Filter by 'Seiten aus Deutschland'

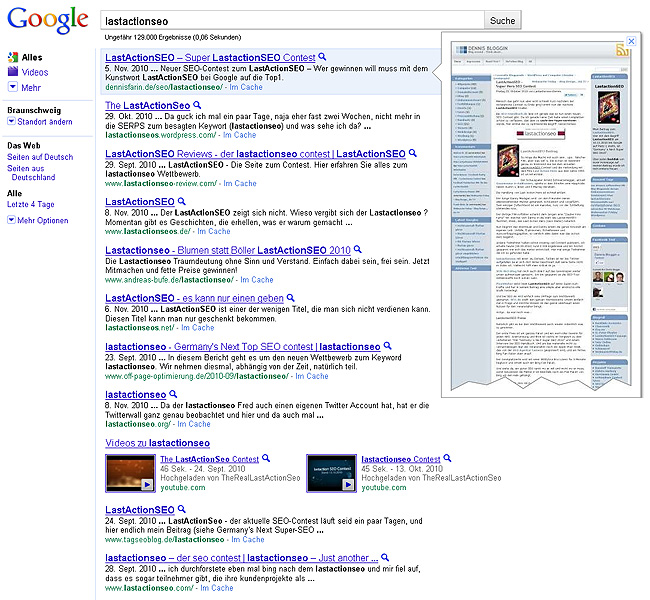31,173
